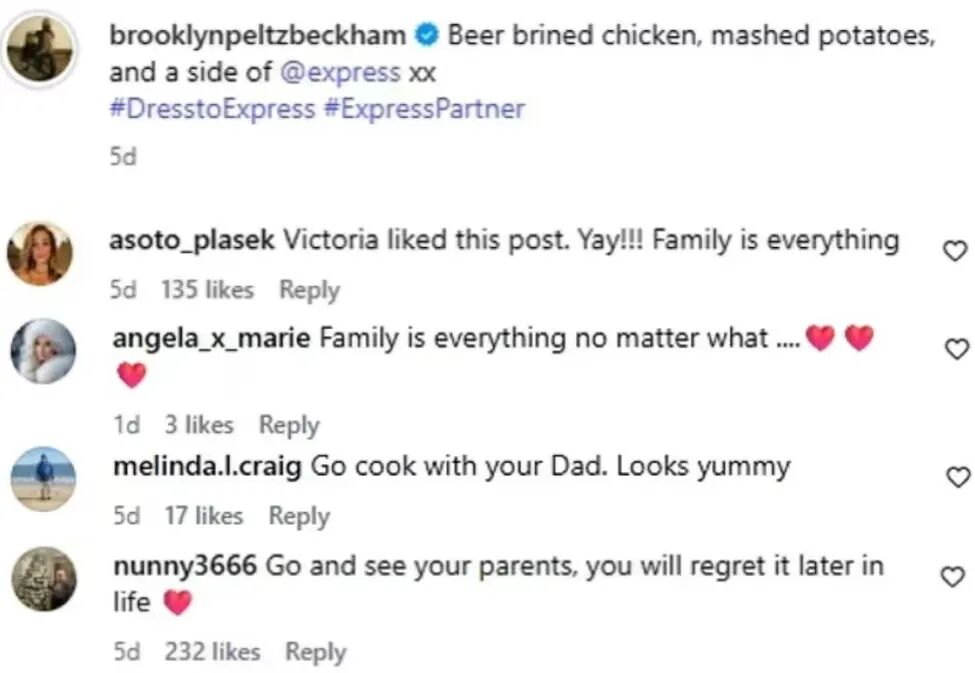This screenshot has height=673, width=975.
Task: Heart the melinda.l.craig comment
Action: [x=956, y=476]
